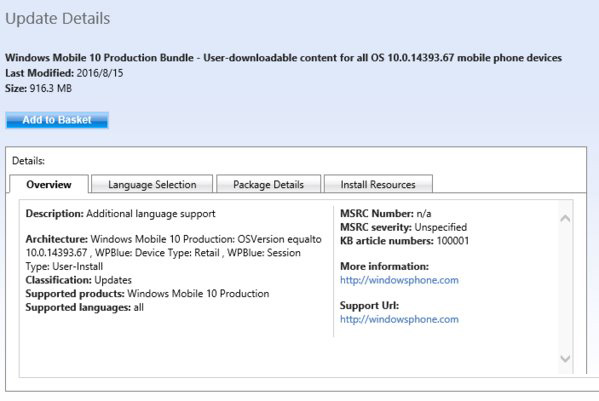Click Supported products: Windows Mobile 10 Production
599x401 pixels.
pos(147,294)
